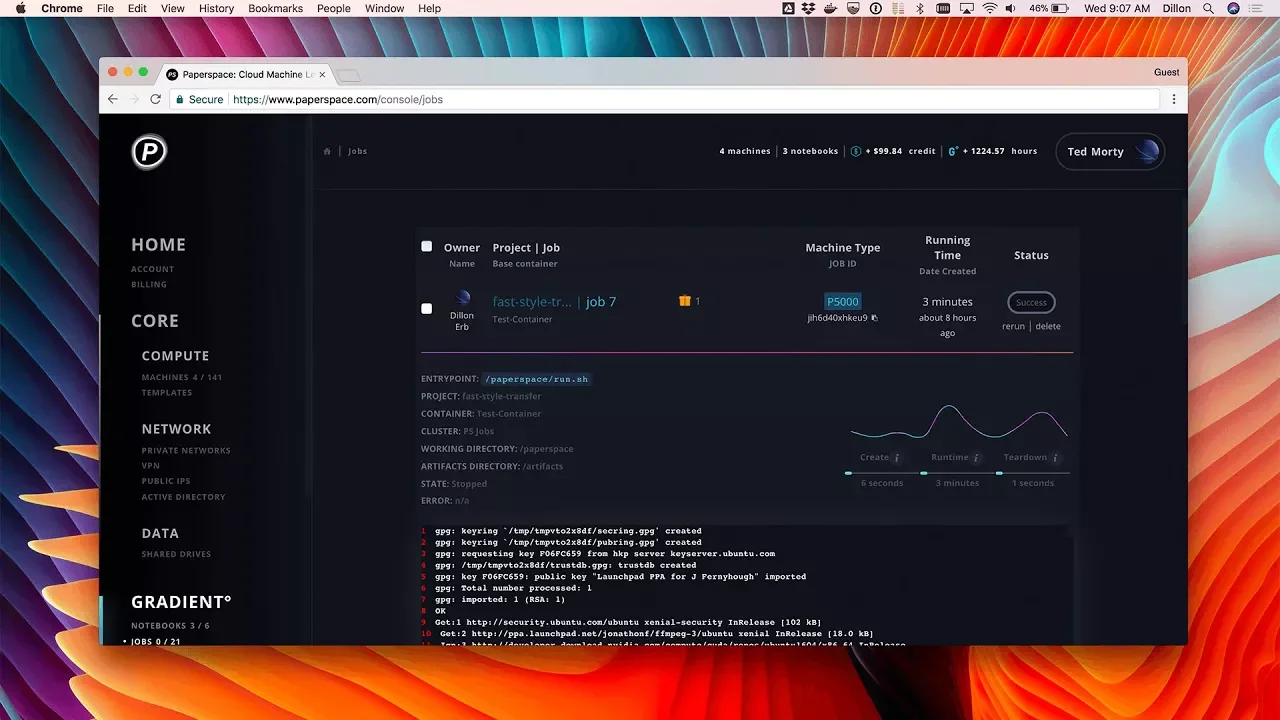The height and width of the screenshot is (720, 1280).
Task: Open the Bookmarks menu
Action: tap(275, 8)
